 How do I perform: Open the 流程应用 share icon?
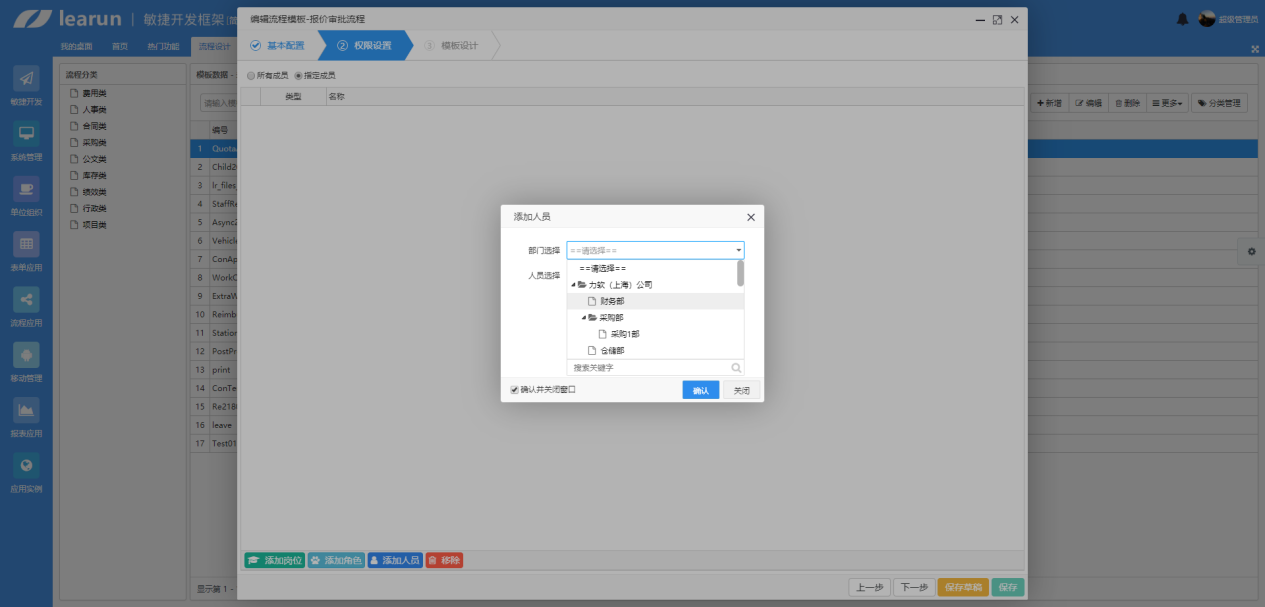tap(26, 299)
